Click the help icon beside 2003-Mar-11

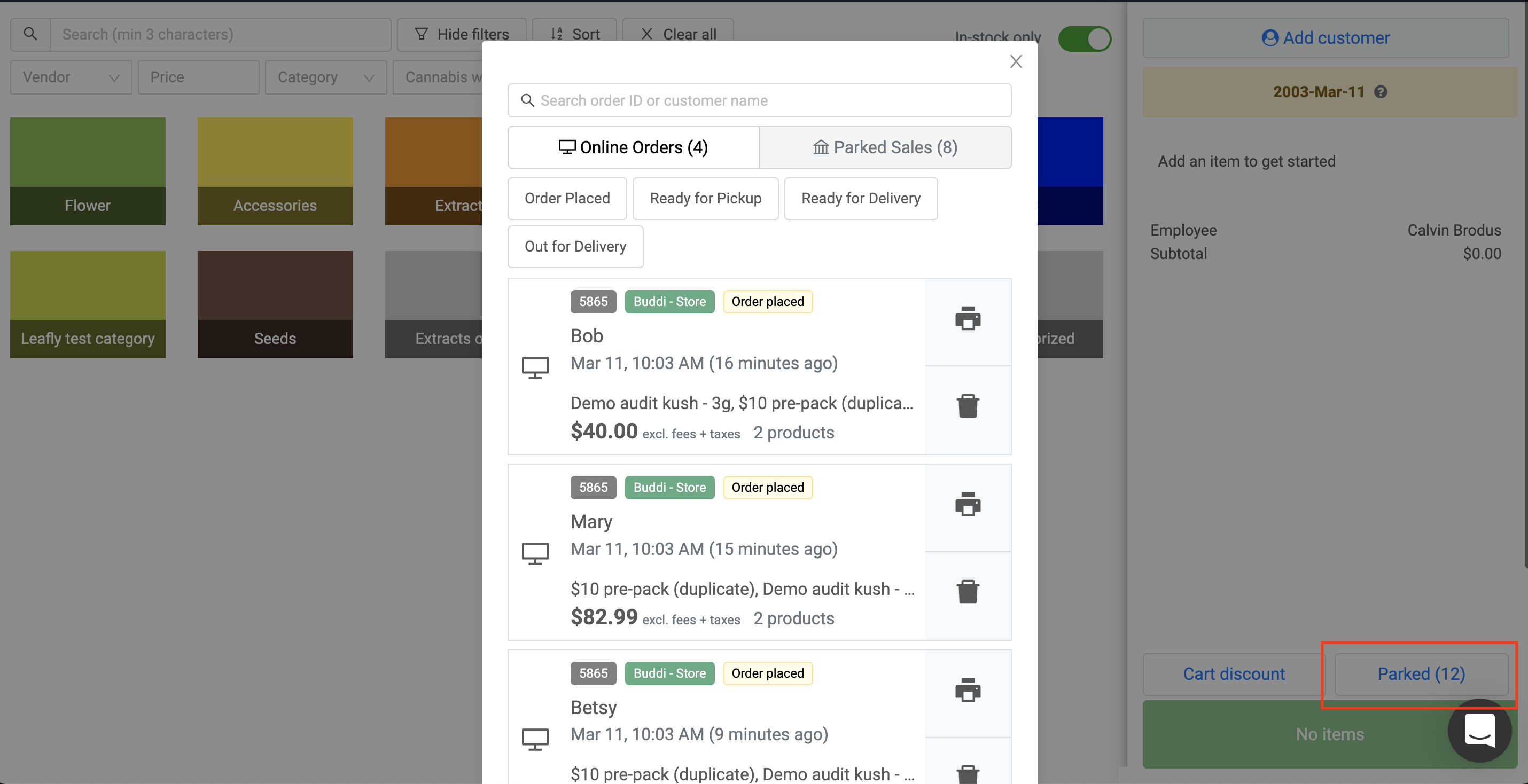(x=1381, y=92)
